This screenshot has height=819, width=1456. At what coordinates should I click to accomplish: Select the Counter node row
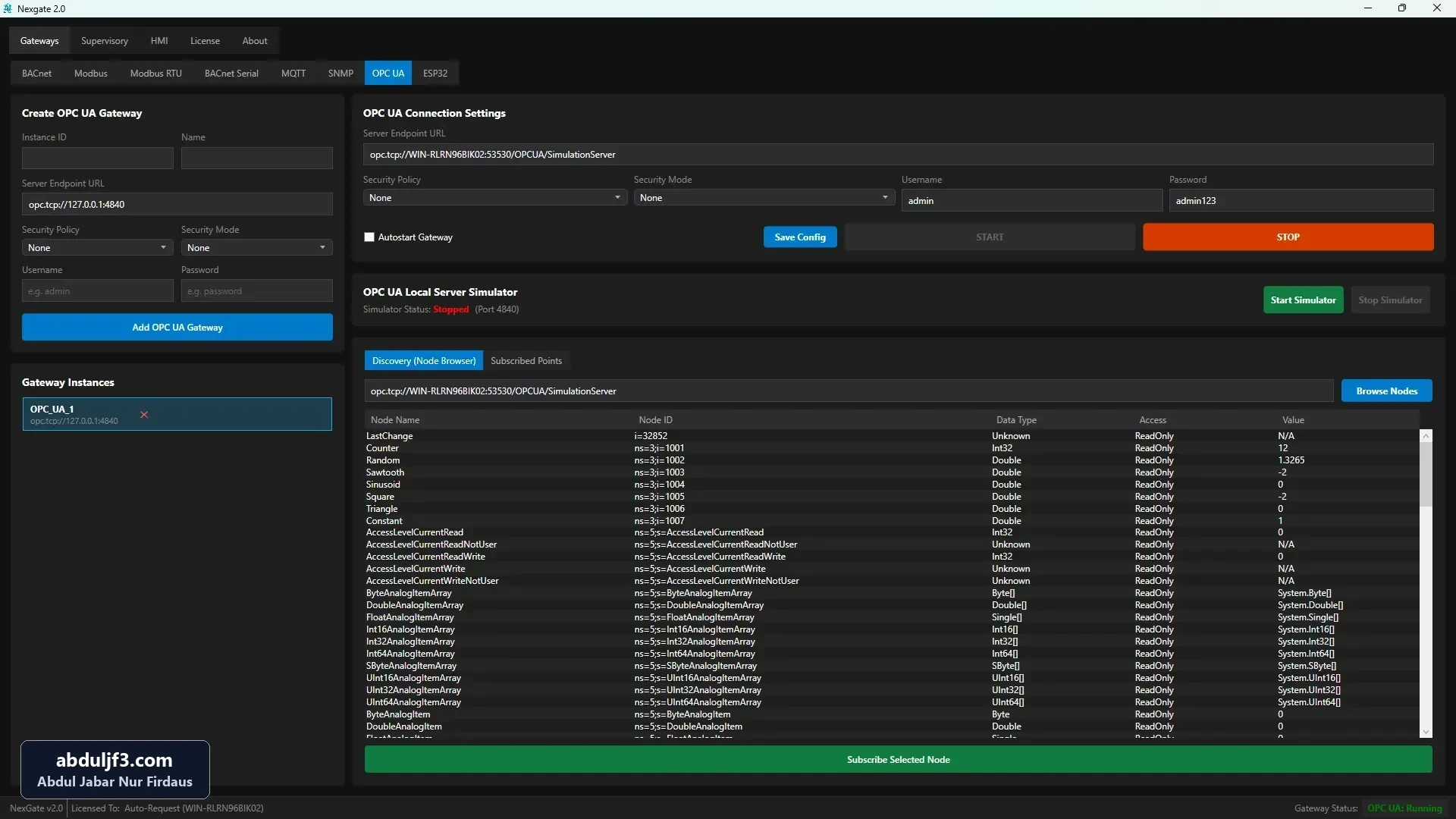[x=891, y=448]
